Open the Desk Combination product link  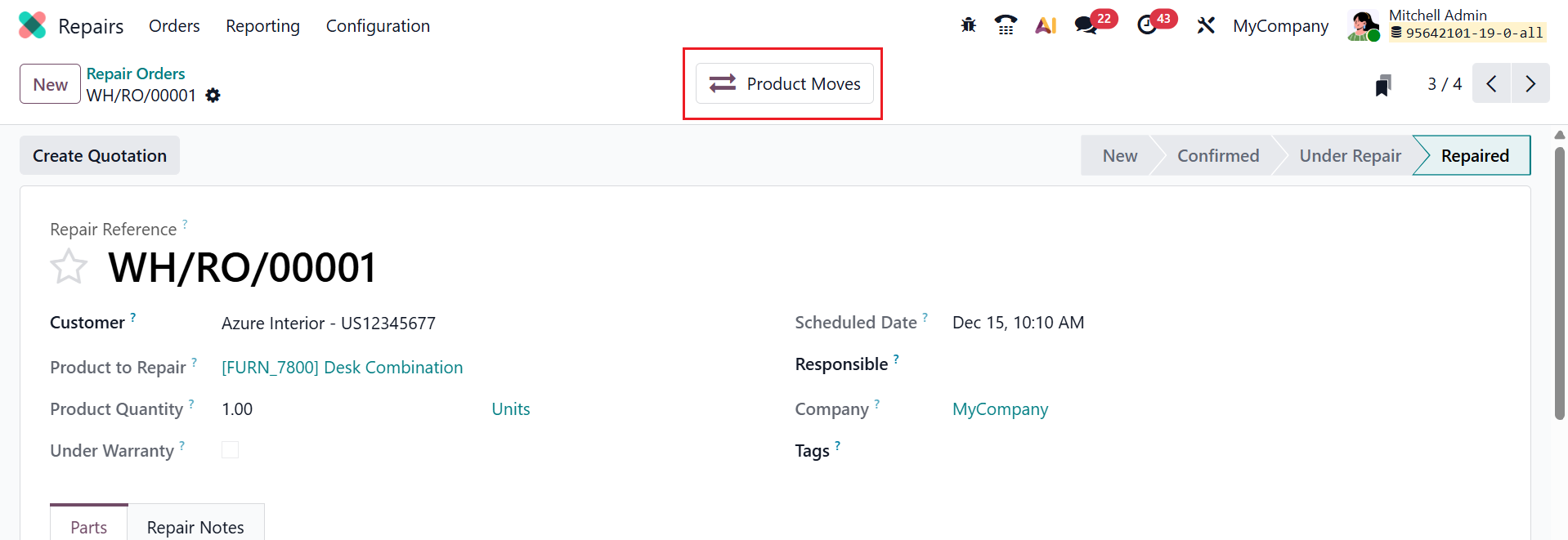tap(342, 368)
